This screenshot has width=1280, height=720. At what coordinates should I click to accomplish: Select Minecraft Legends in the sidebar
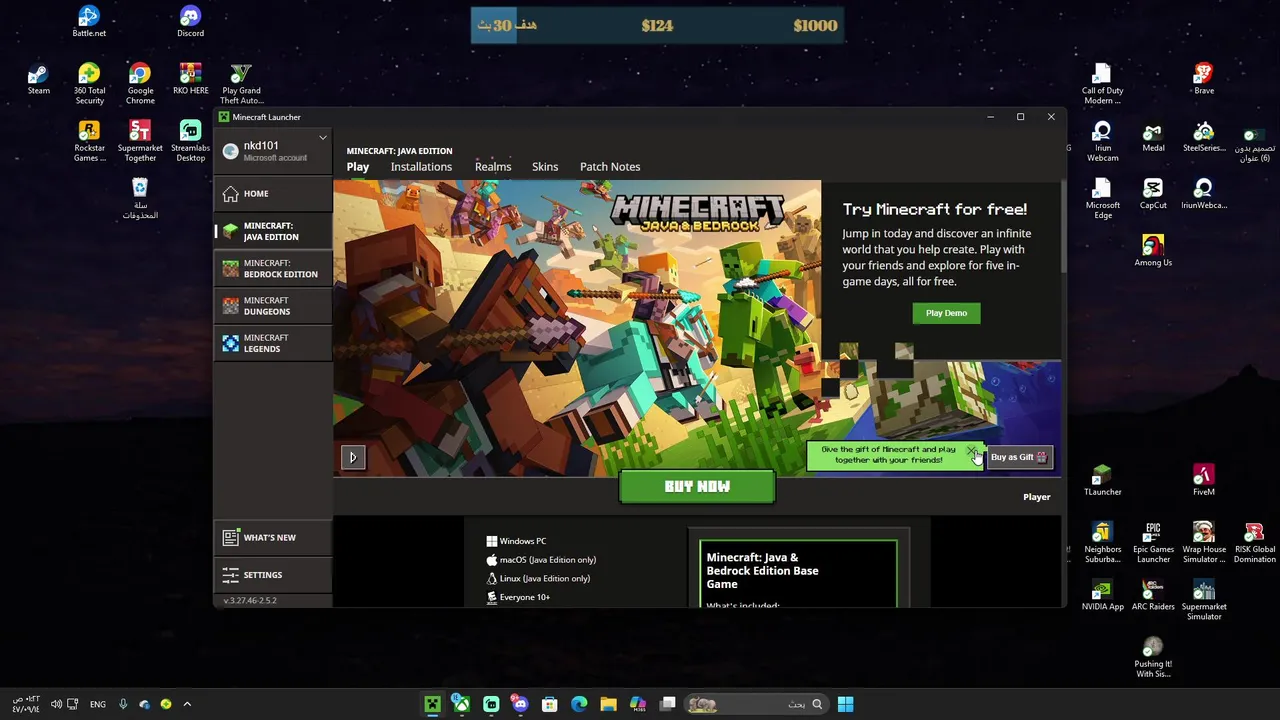click(273, 343)
